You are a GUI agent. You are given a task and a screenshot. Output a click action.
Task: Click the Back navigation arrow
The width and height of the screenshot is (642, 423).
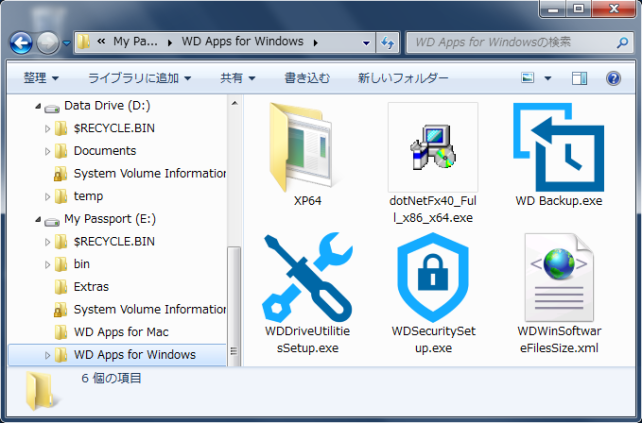[x=21, y=43]
